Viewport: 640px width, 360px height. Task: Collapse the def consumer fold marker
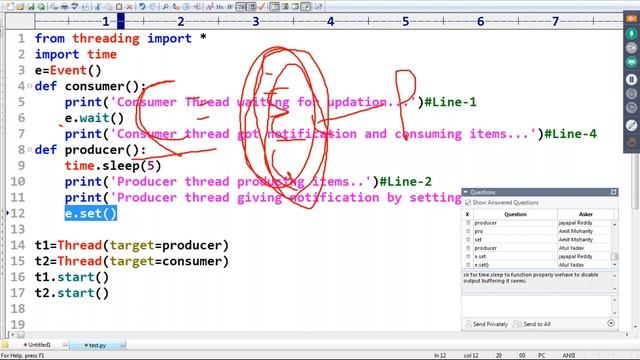click(29, 86)
